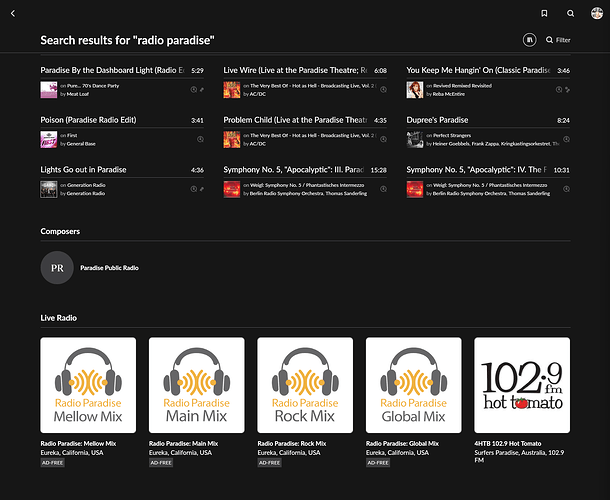Open the Perfect Strangers album link
Image resolution: width=610 pixels, height=500 pixels.
pos(452,135)
